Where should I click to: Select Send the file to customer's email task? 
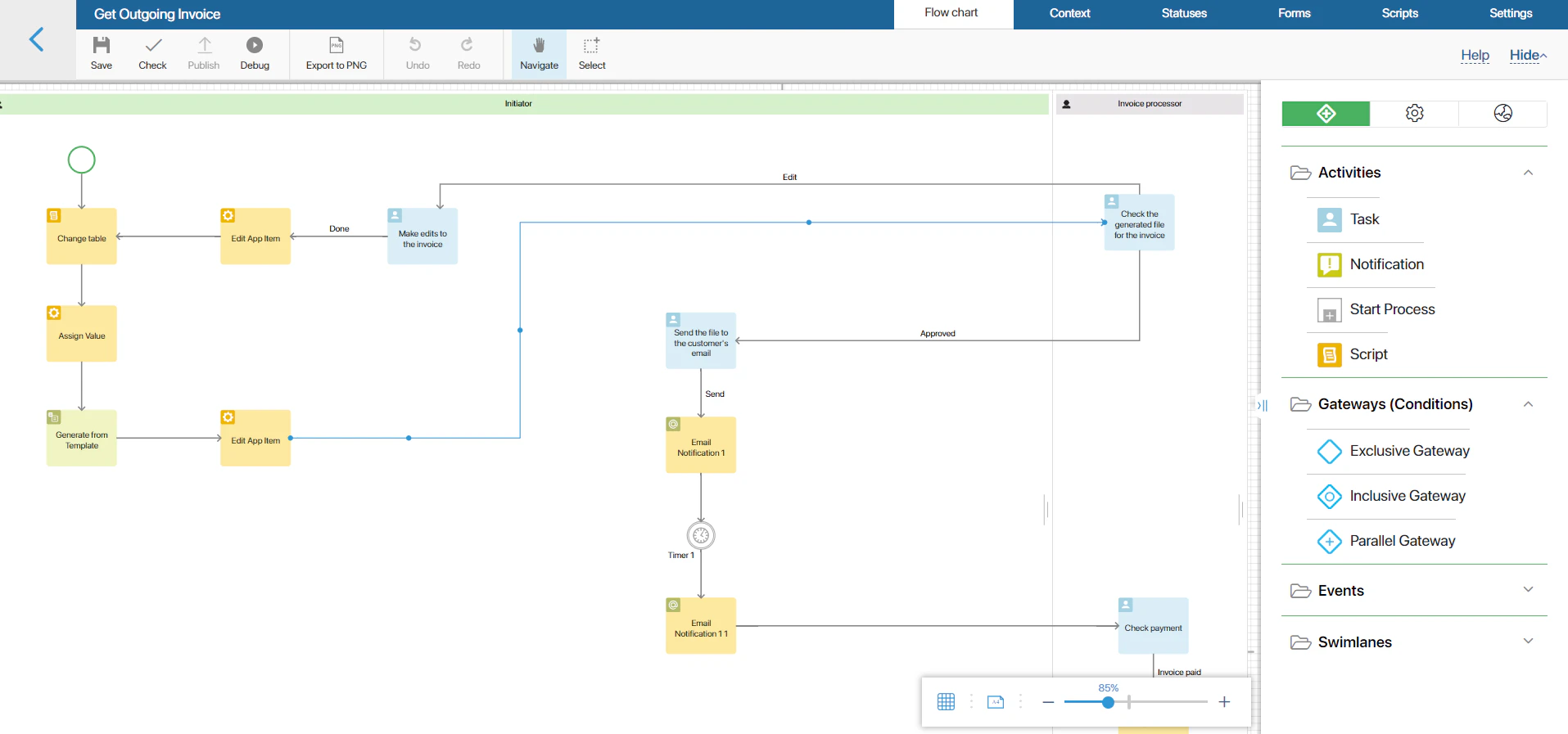click(701, 341)
